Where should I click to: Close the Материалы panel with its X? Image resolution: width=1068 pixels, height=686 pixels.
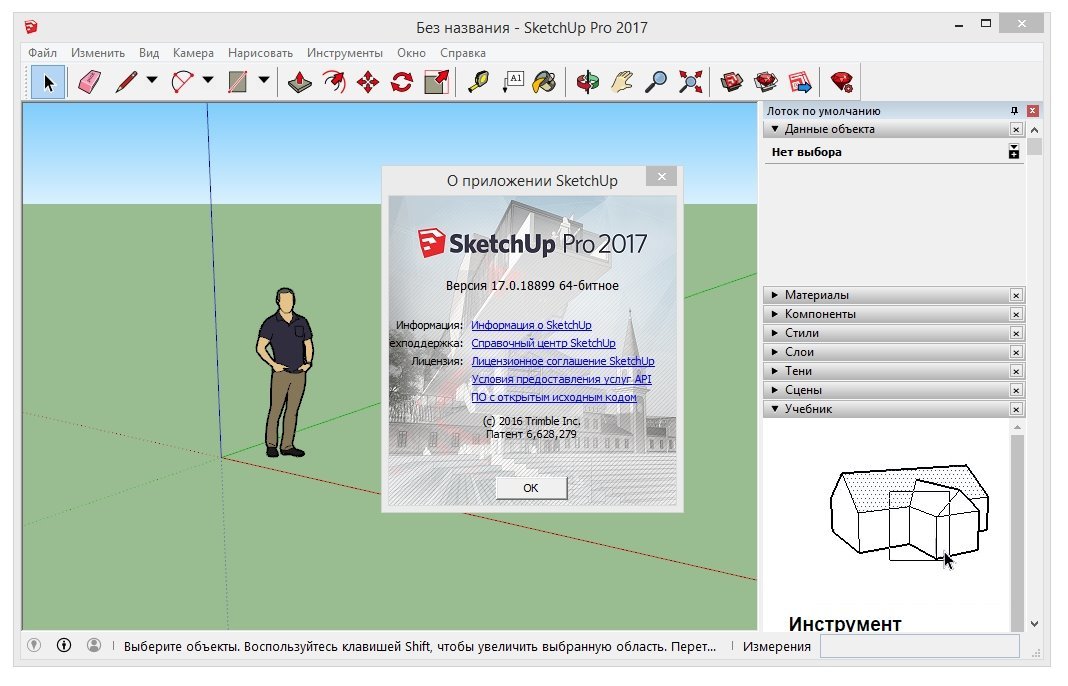click(x=1016, y=295)
